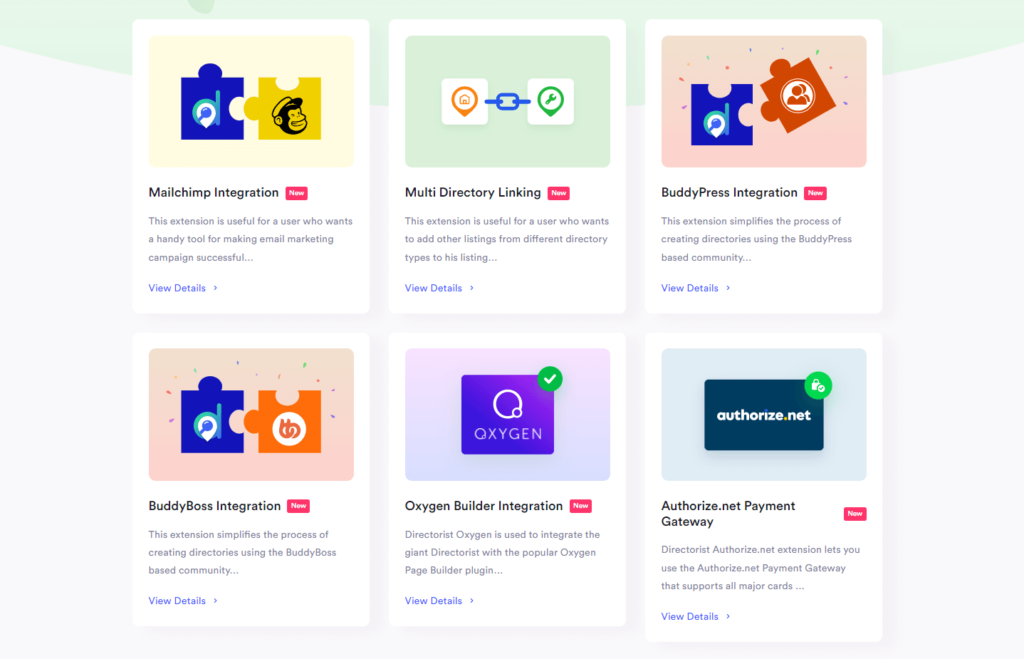
Task: Click the BuddyBoss Integration title
Action: [x=214, y=506]
